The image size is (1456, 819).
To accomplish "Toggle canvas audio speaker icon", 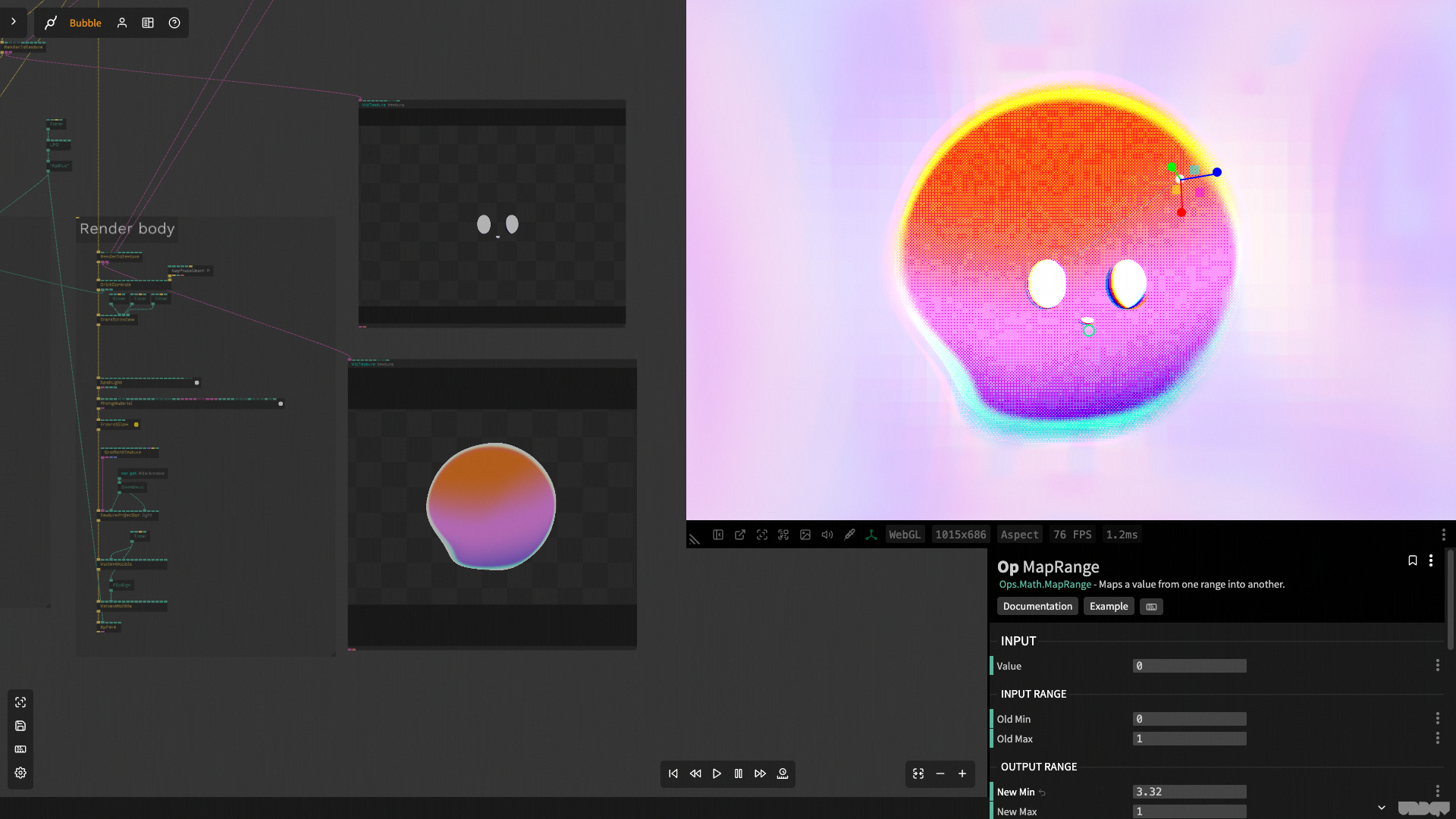I will tap(827, 535).
